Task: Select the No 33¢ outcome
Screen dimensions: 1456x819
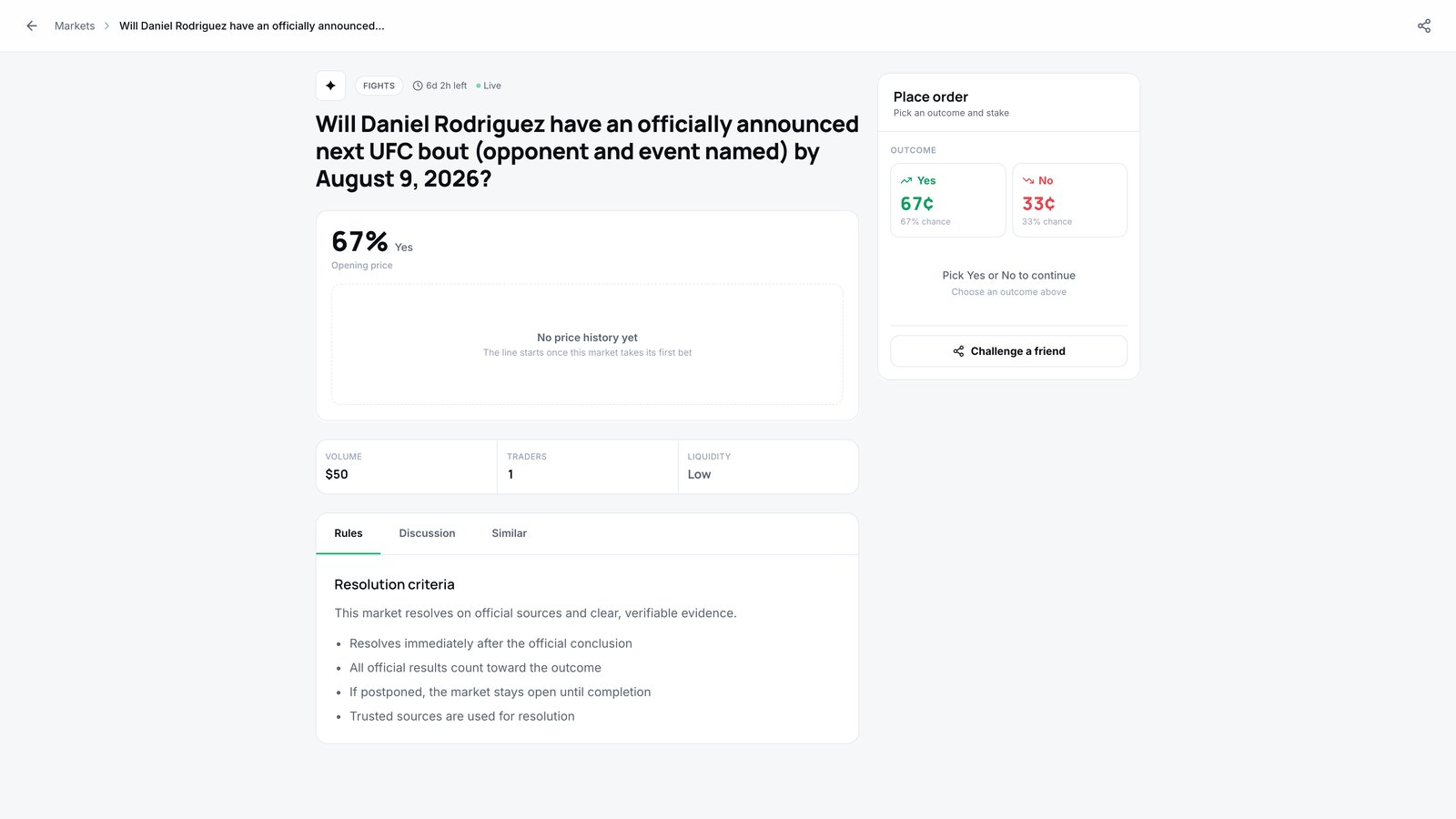Action: point(1070,200)
